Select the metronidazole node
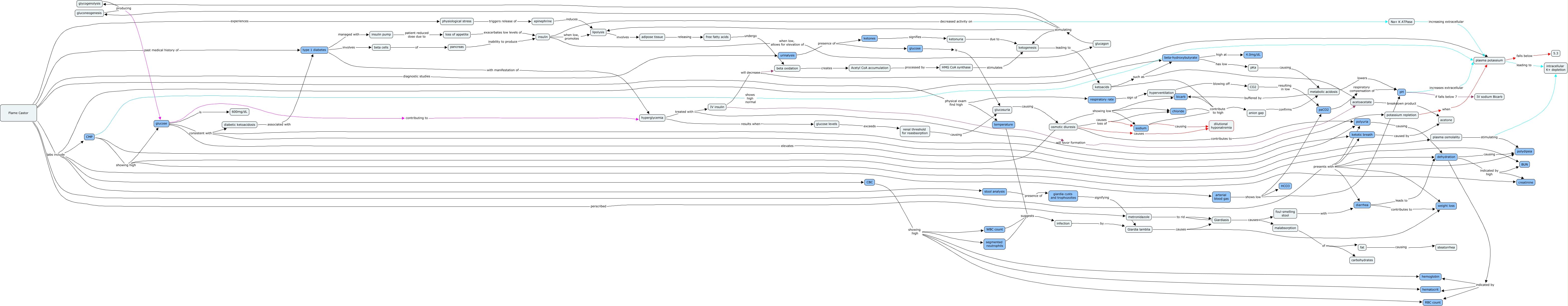 click(1138, 217)
